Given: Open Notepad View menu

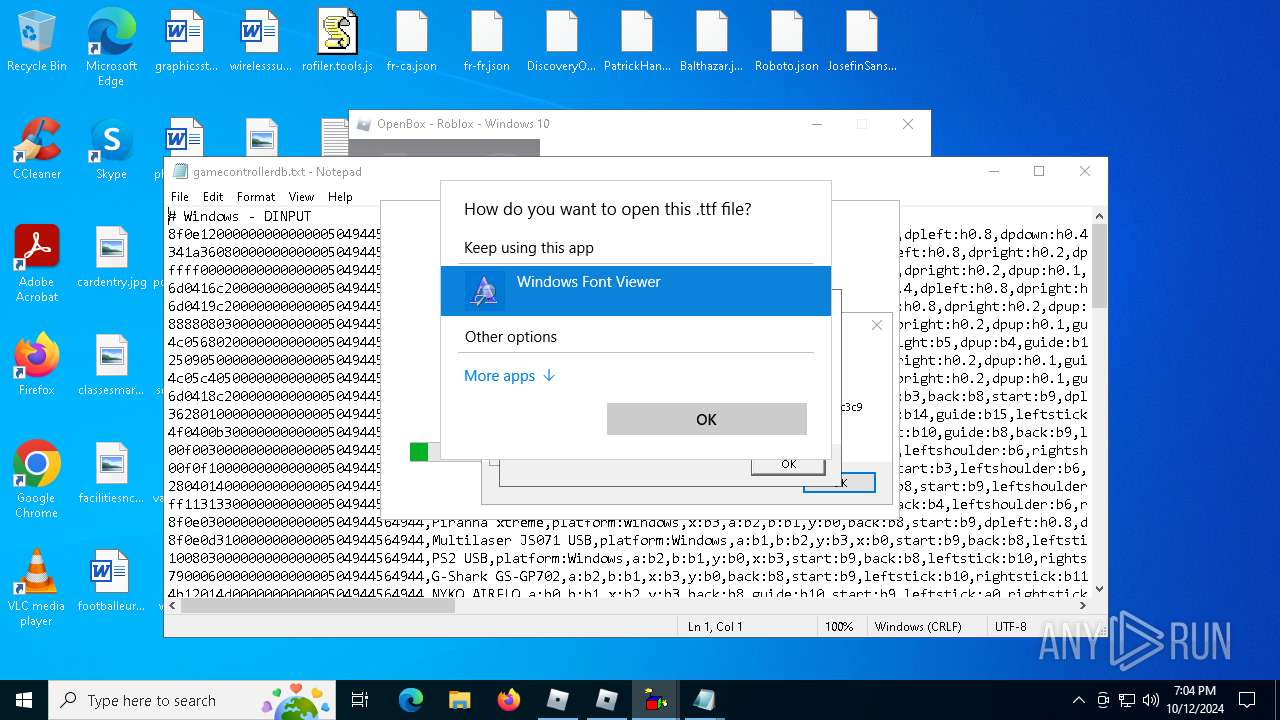Looking at the screenshot, I should pos(301,197).
